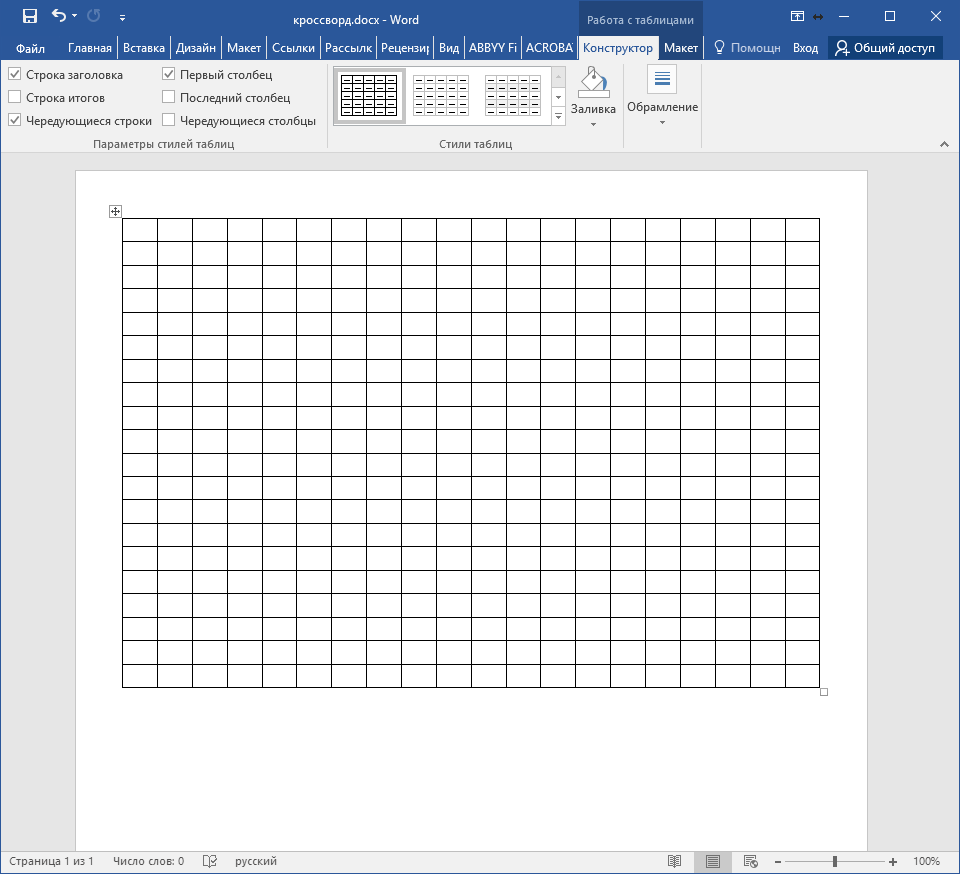This screenshot has width=960, height=874.
Task: Click the Ribbon Display Options icon
Action: pyautogui.click(x=797, y=16)
